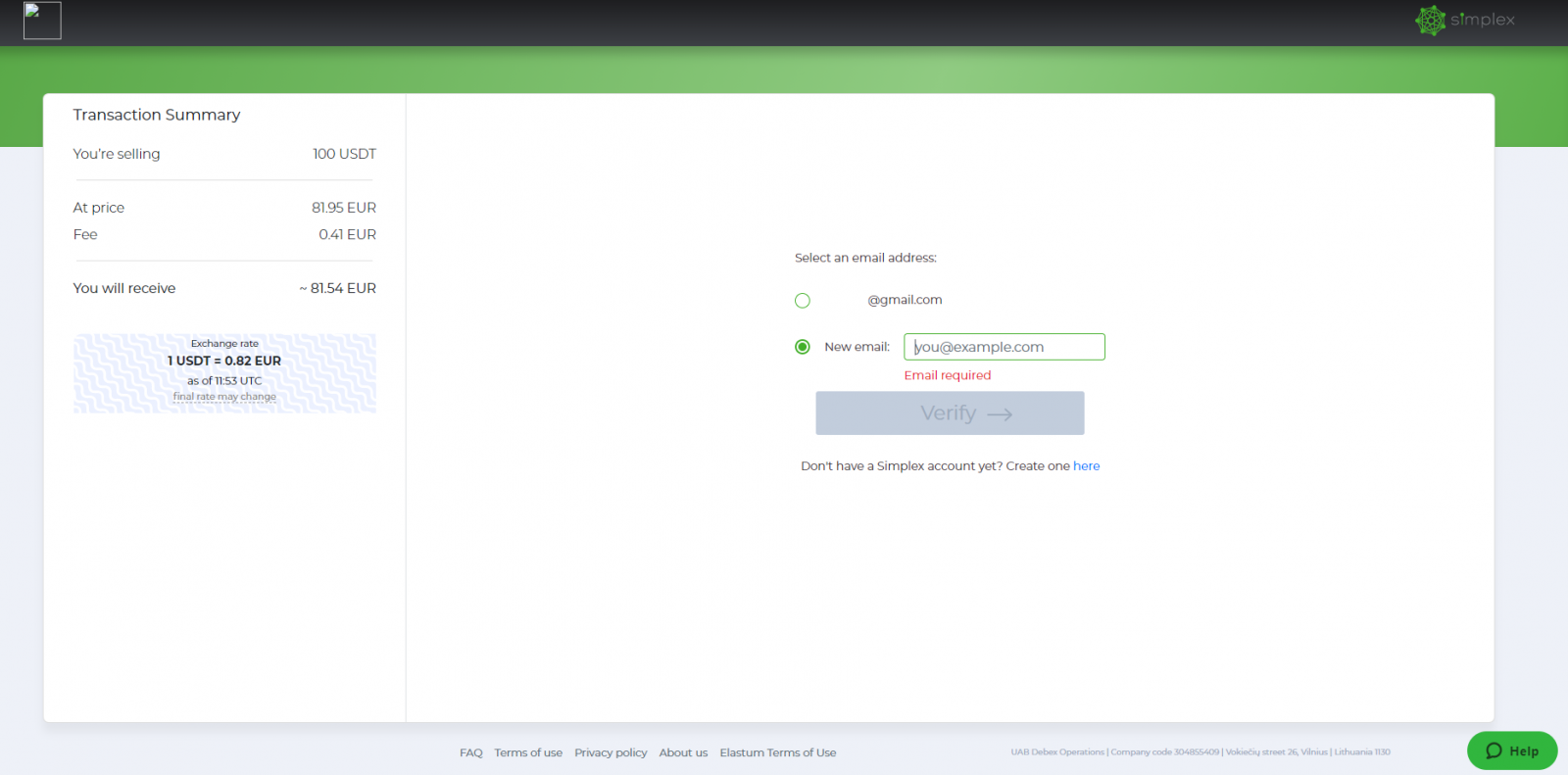Viewport: 1568px width, 775px height.
Task: Click the arrow icon inside Verify button
Action: point(999,414)
